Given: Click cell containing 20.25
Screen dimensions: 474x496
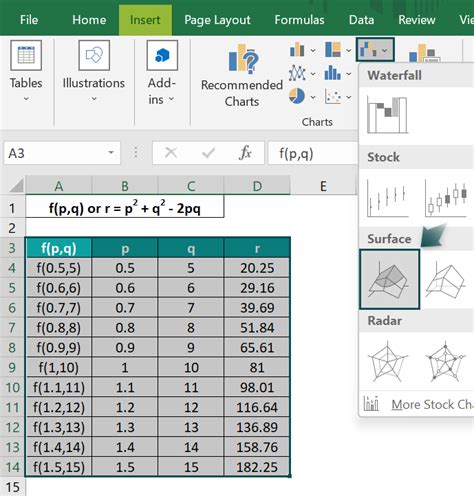Looking at the screenshot, I should 257,268.
